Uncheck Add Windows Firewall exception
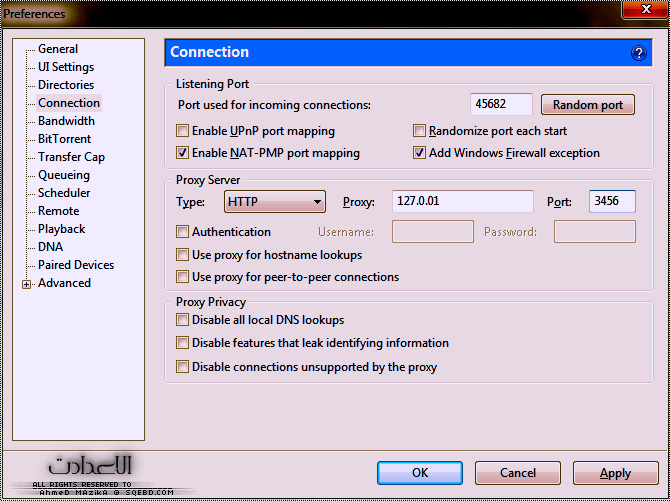 tap(420, 153)
